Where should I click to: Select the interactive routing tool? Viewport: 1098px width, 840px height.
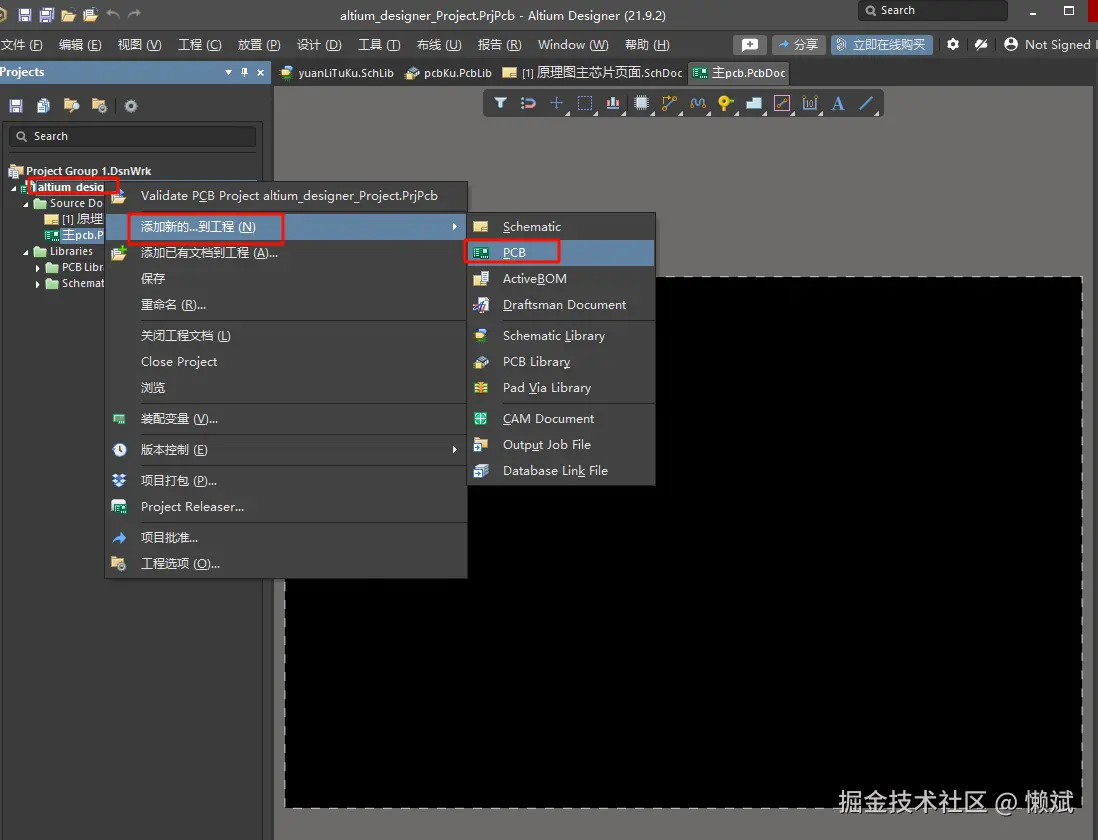[669, 103]
